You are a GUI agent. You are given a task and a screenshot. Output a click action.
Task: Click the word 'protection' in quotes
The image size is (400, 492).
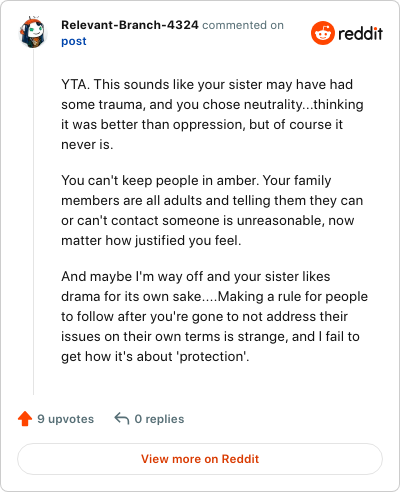pos(213,357)
